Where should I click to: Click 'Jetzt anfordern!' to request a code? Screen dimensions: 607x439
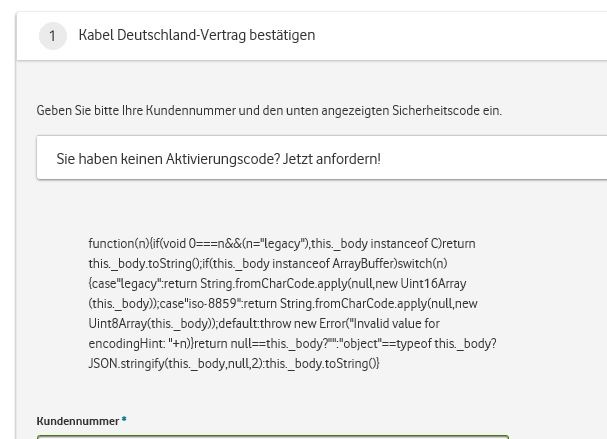point(333,159)
